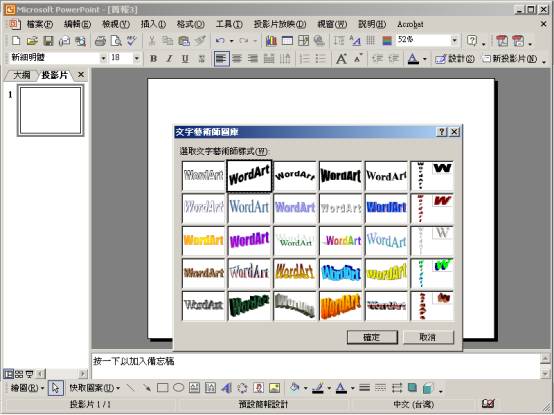Open a file with the Open folder icon
The image size is (554, 415).
[32, 41]
